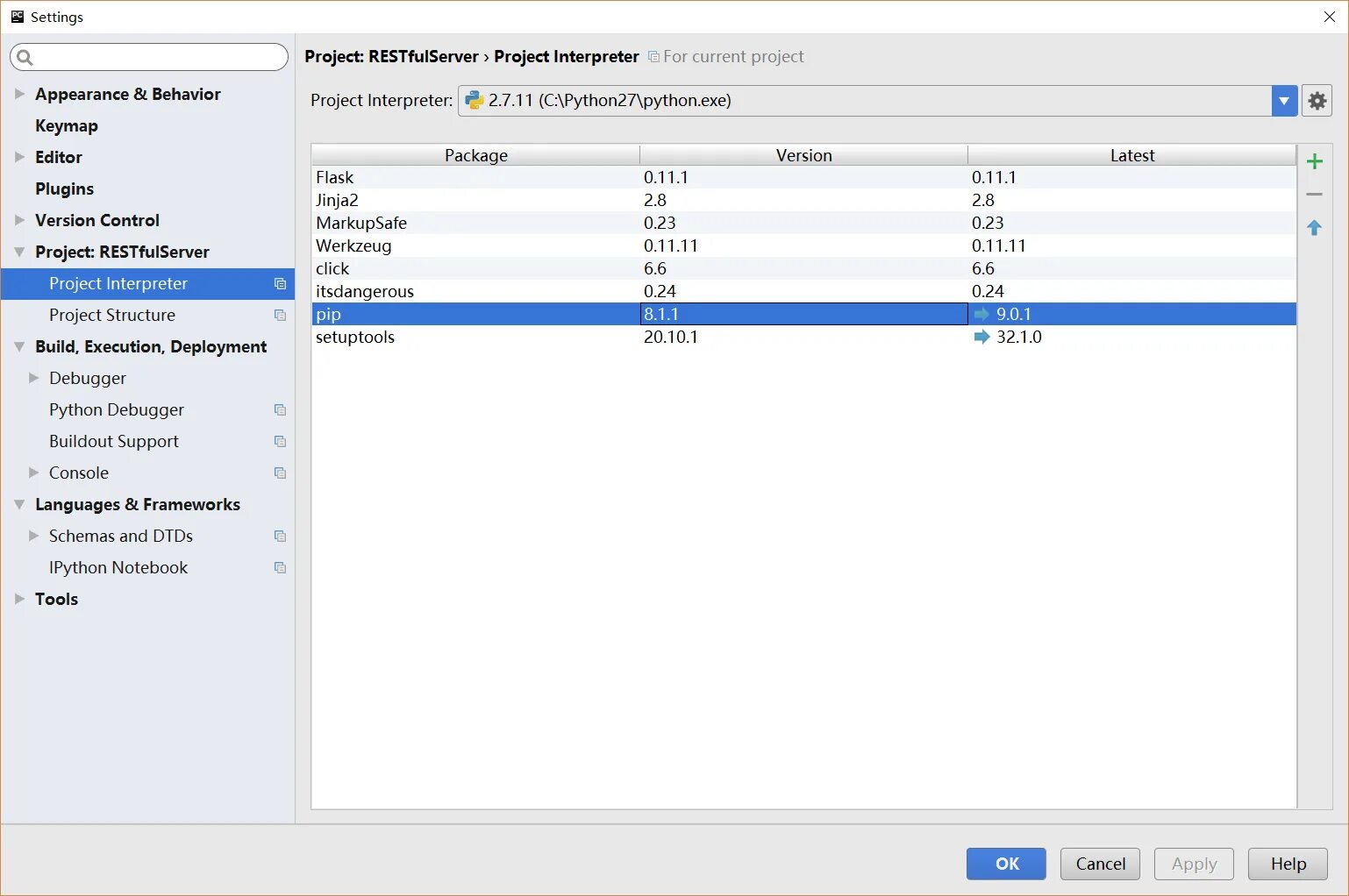The height and width of the screenshot is (896, 1349).
Task: Select Plugins in settings tree
Action: tap(64, 189)
